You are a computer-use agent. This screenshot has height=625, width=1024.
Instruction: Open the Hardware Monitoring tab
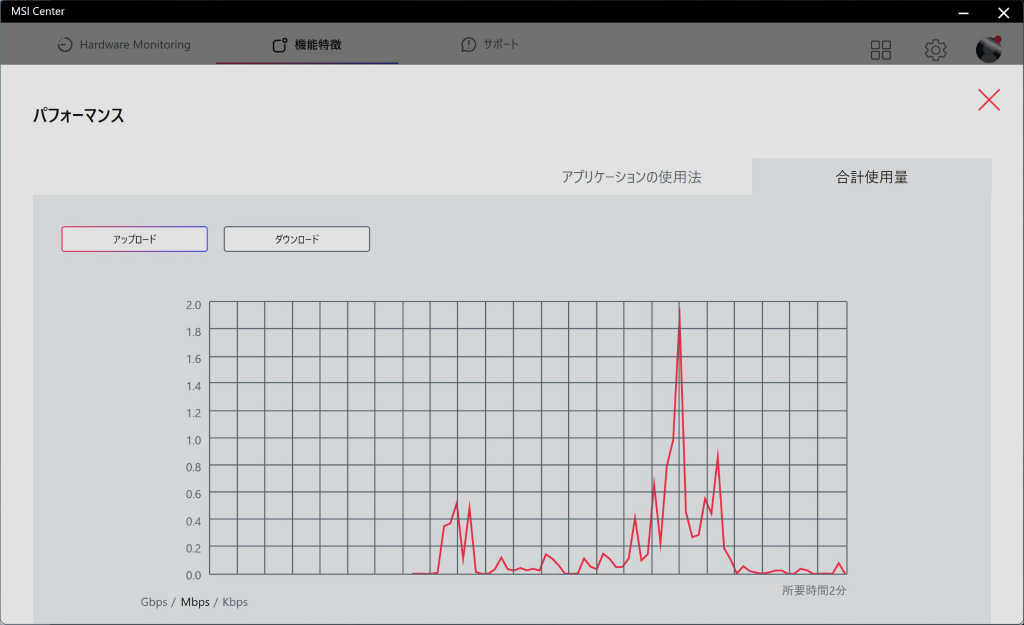(x=124, y=44)
